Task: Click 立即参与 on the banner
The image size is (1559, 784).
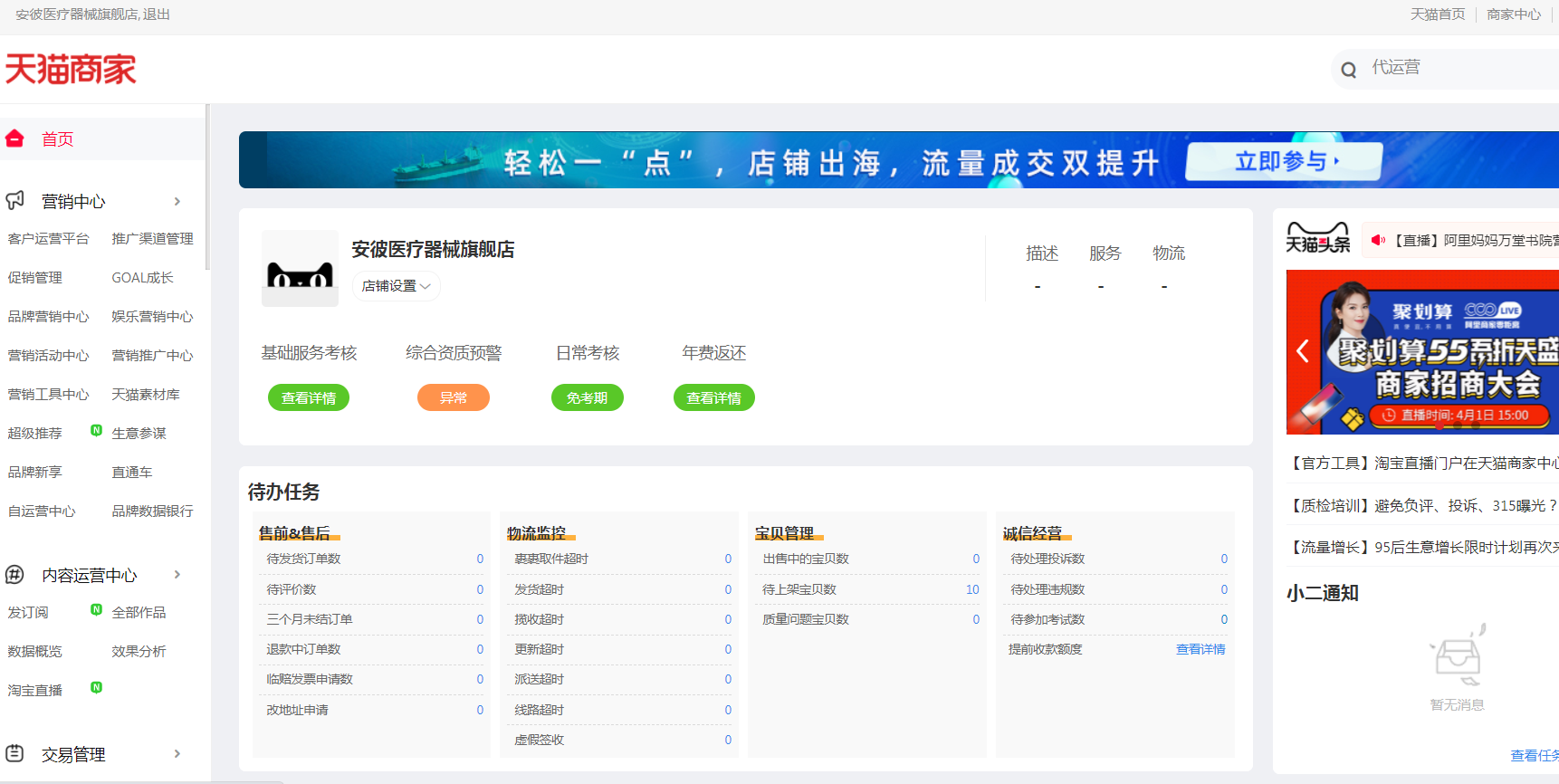Action: (1284, 161)
